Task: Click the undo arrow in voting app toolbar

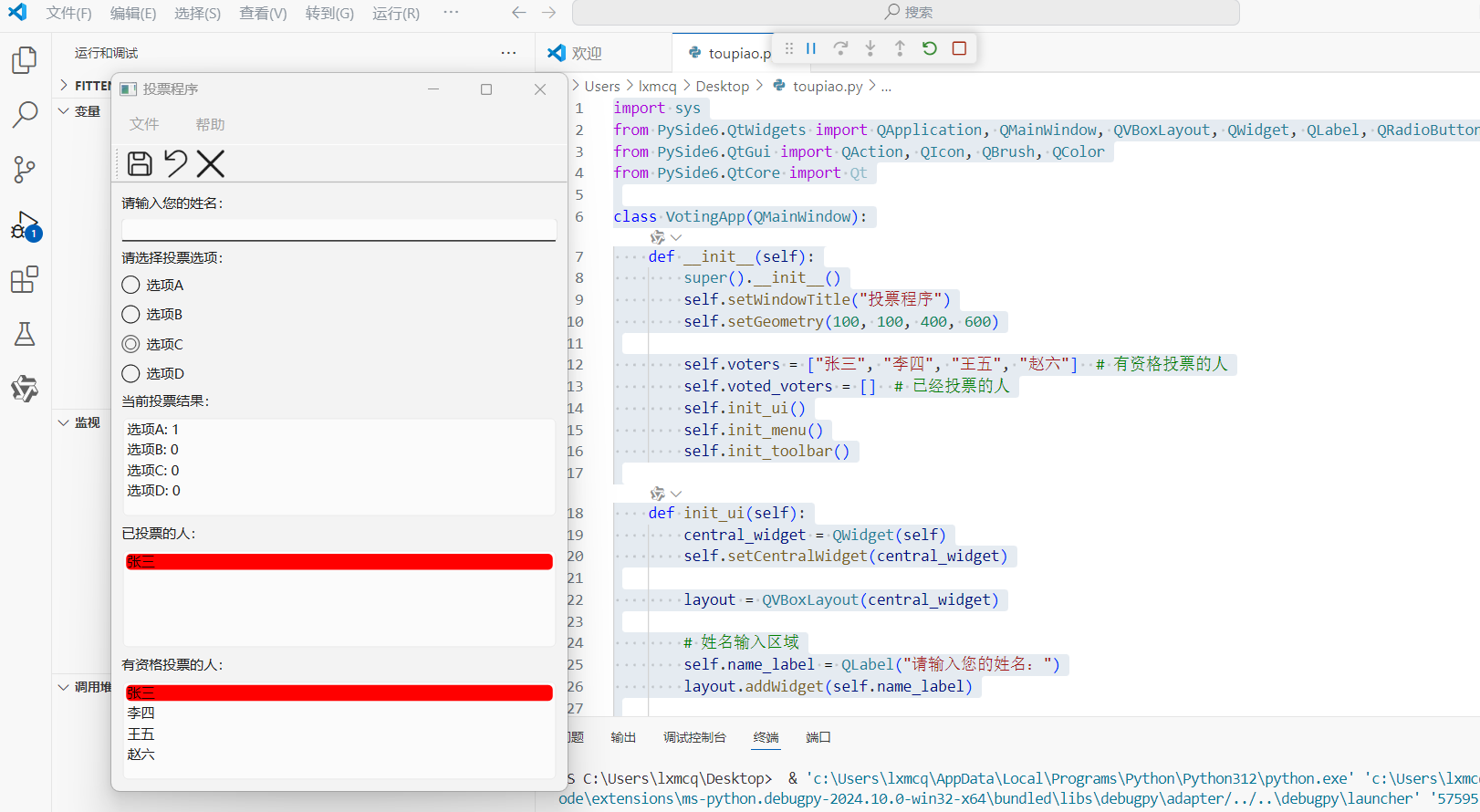Action: click(x=175, y=163)
